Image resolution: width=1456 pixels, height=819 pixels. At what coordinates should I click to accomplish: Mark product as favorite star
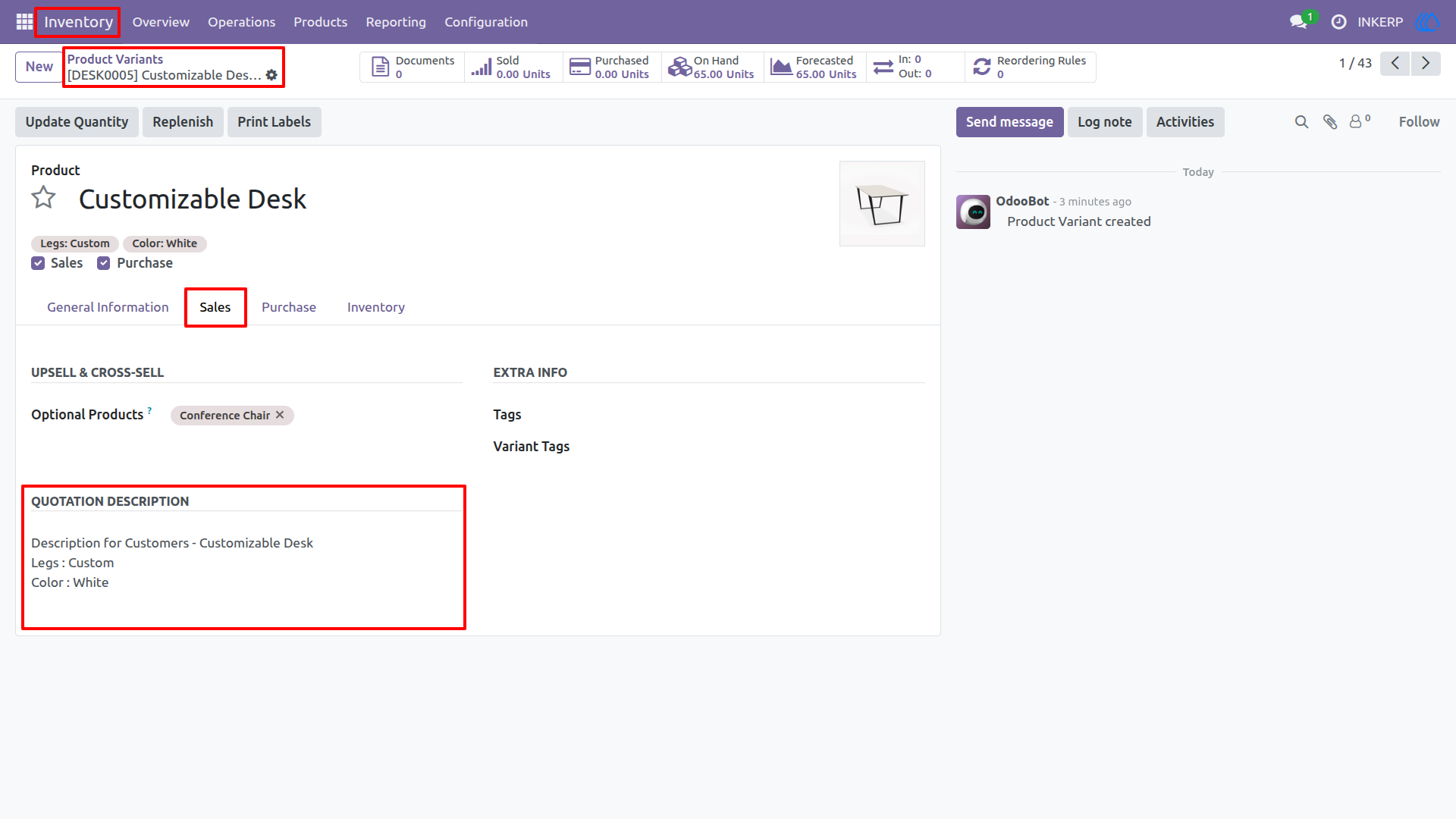tap(44, 198)
